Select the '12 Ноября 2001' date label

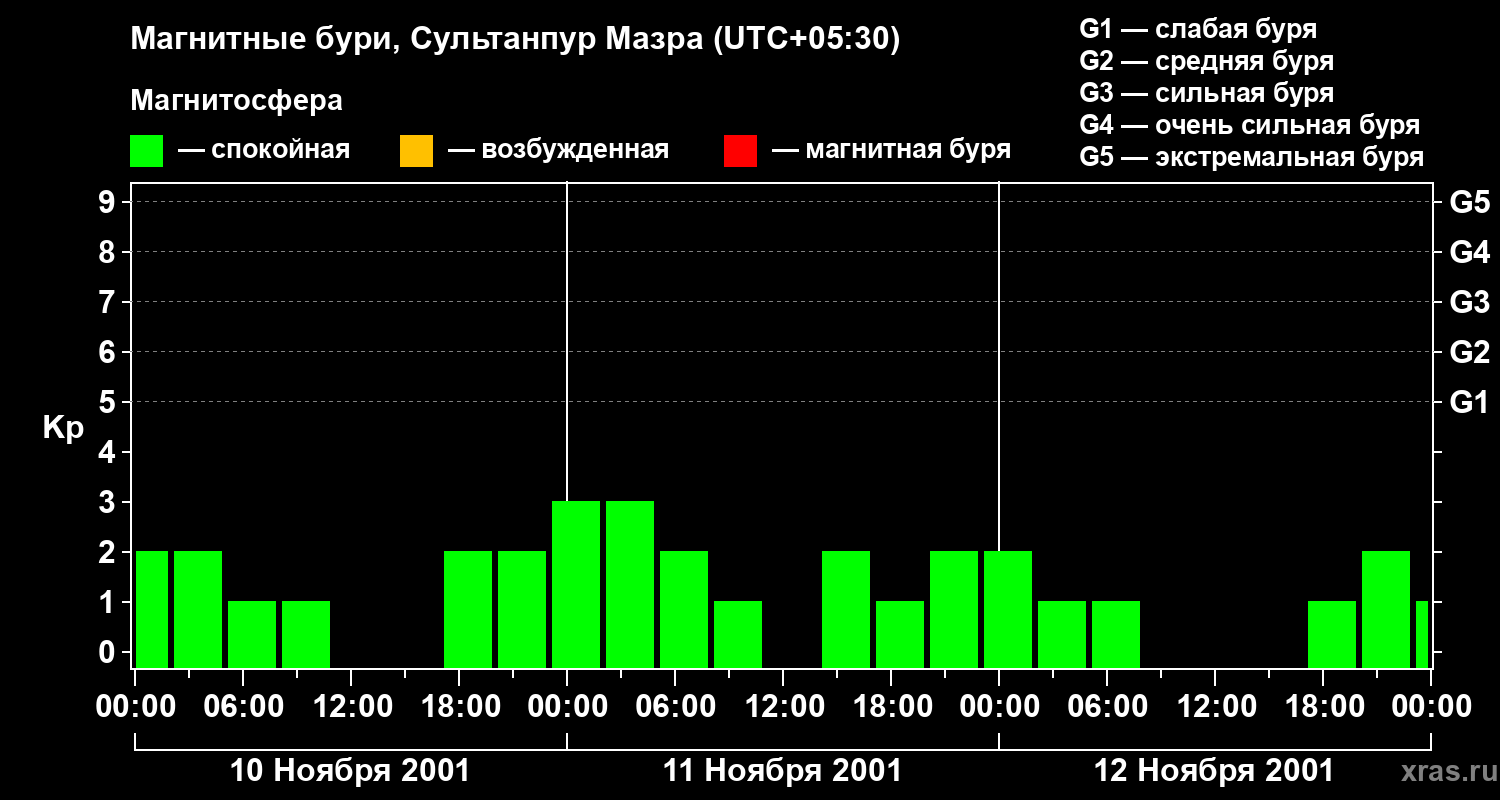point(1214,770)
